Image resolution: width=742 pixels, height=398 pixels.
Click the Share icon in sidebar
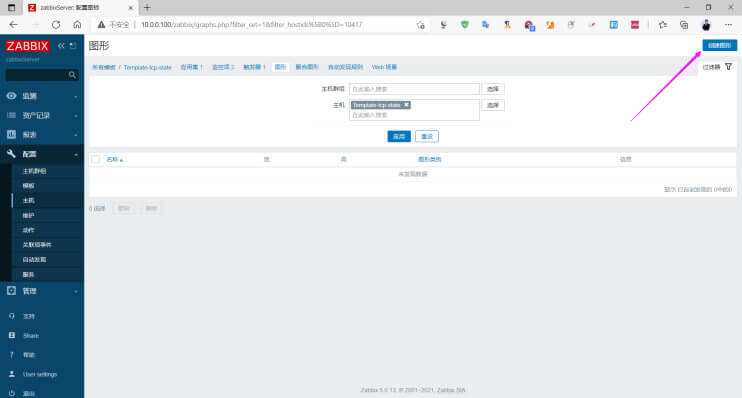(12, 335)
